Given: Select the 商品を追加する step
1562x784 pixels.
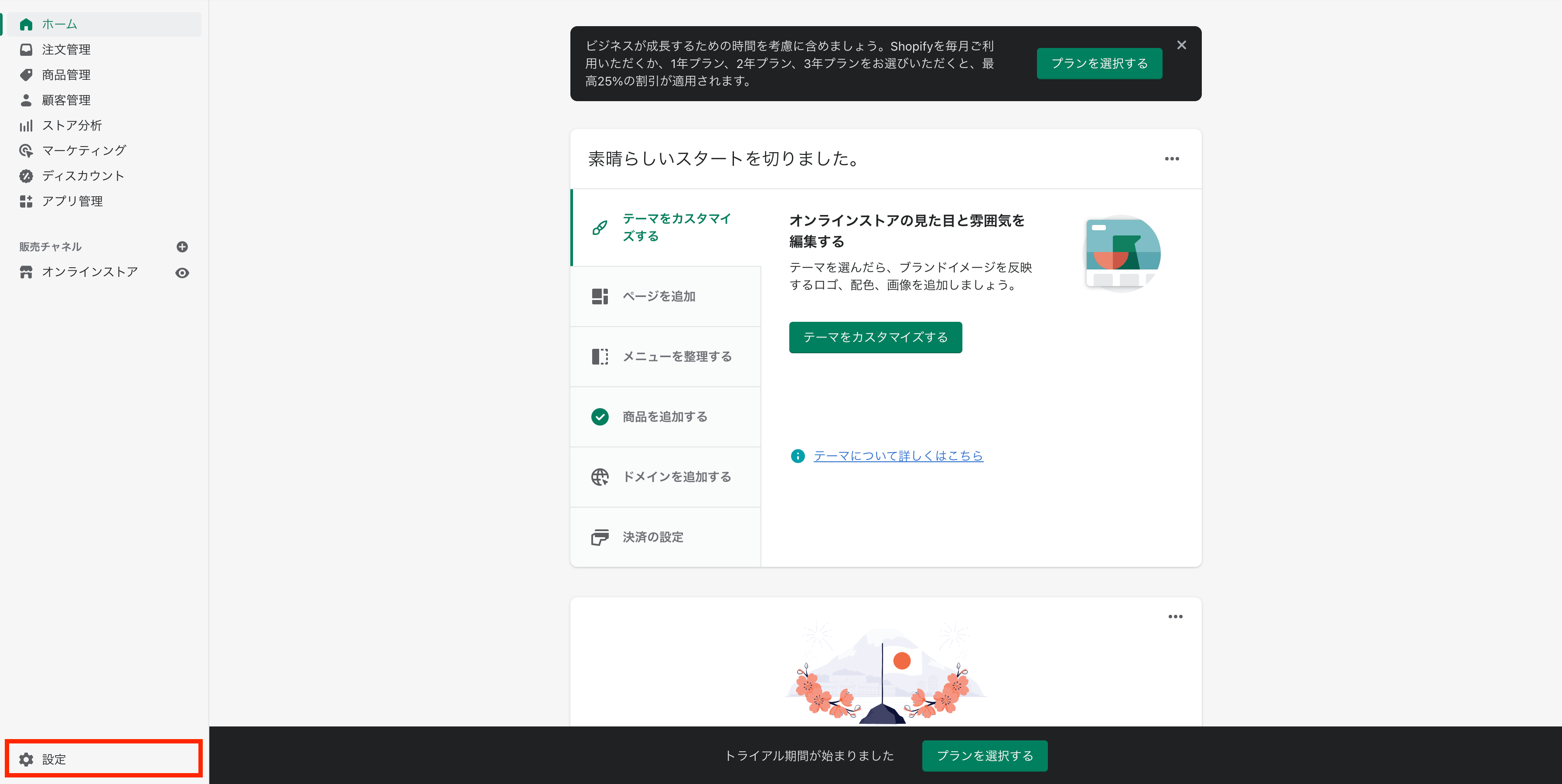Looking at the screenshot, I should pos(666,416).
